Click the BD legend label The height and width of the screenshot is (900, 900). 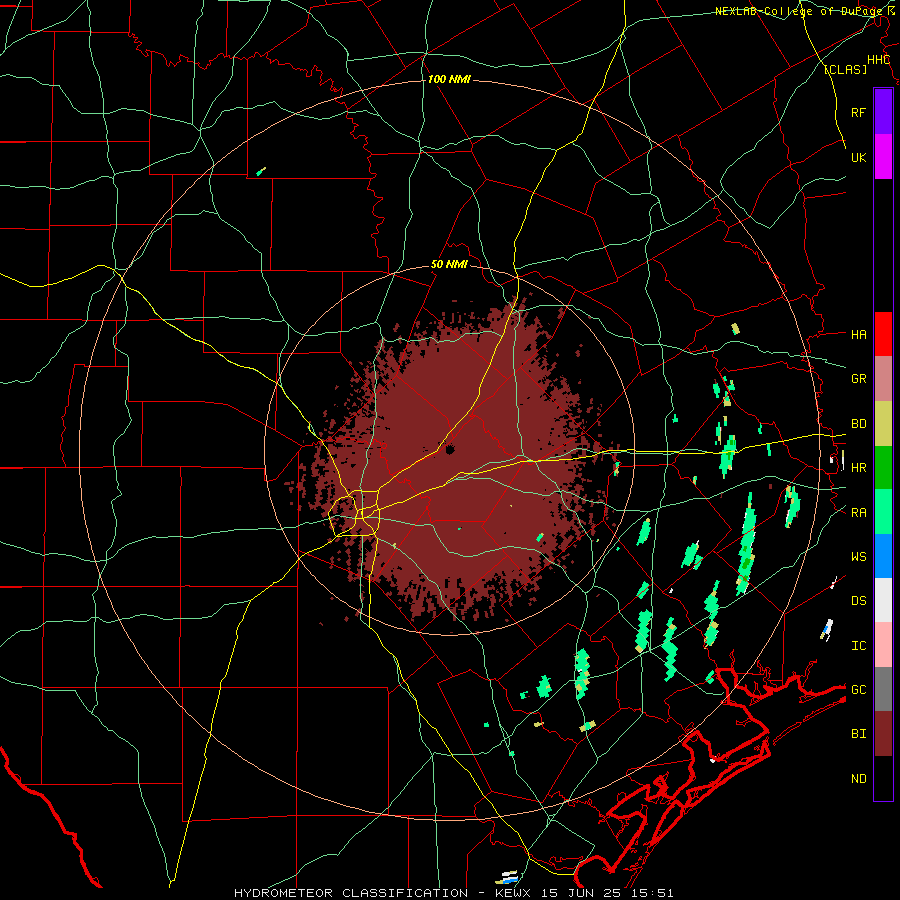858,424
